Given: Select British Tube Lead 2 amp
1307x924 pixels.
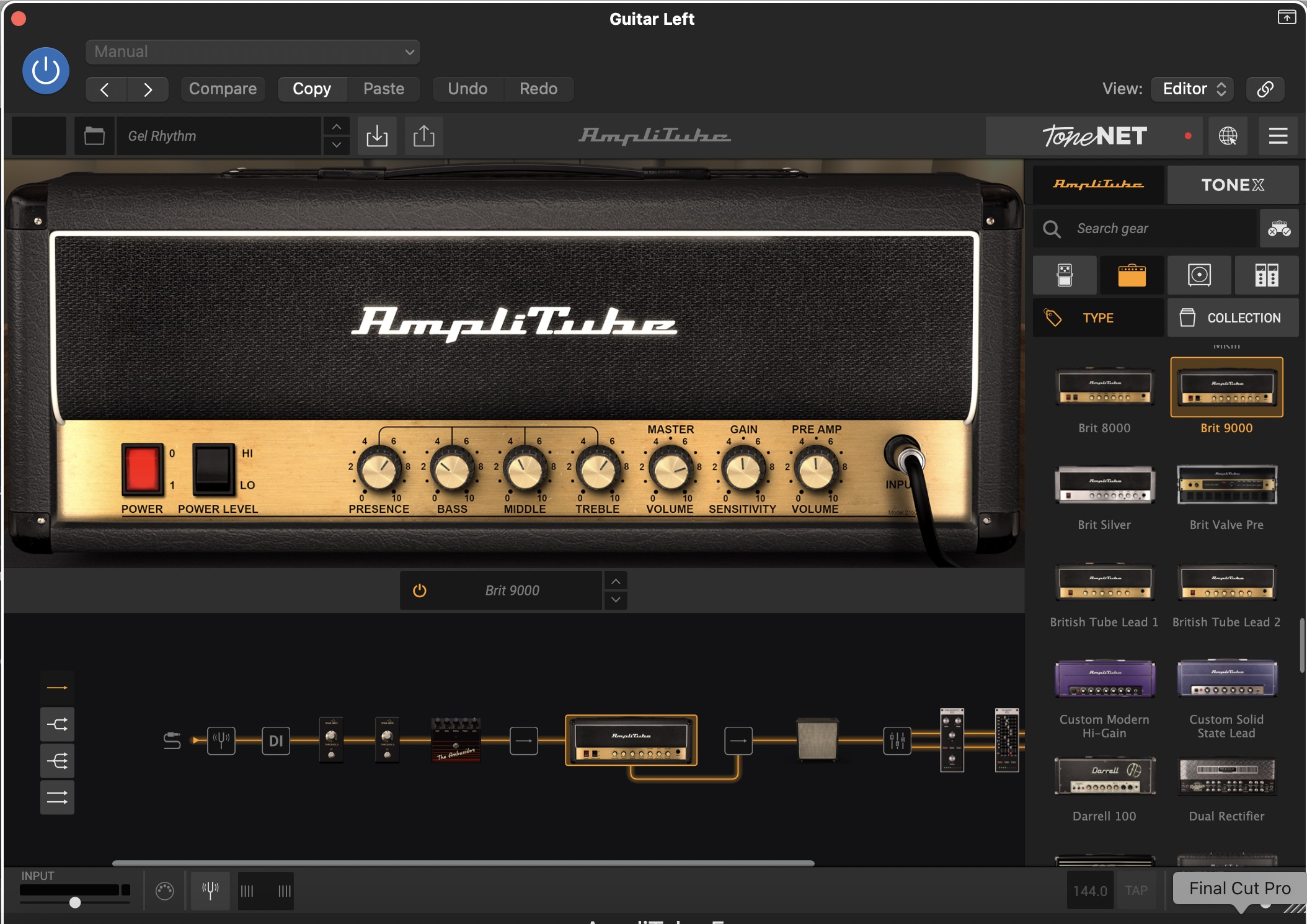Looking at the screenshot, I should coord(1226,582).
